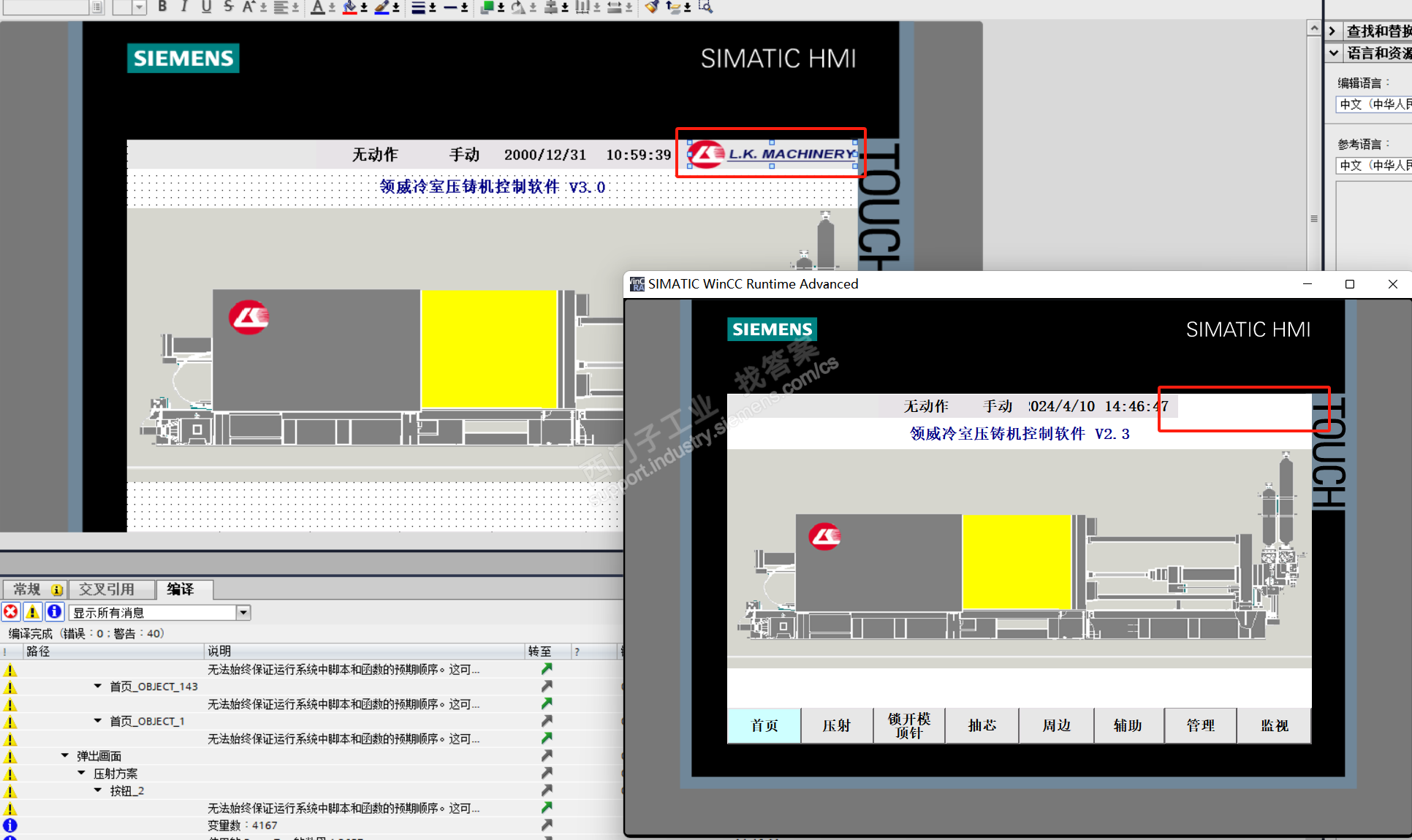This screenshot has height=840, width=1412.
Task: Toggle the error messages filter
Action: point(11,612)
